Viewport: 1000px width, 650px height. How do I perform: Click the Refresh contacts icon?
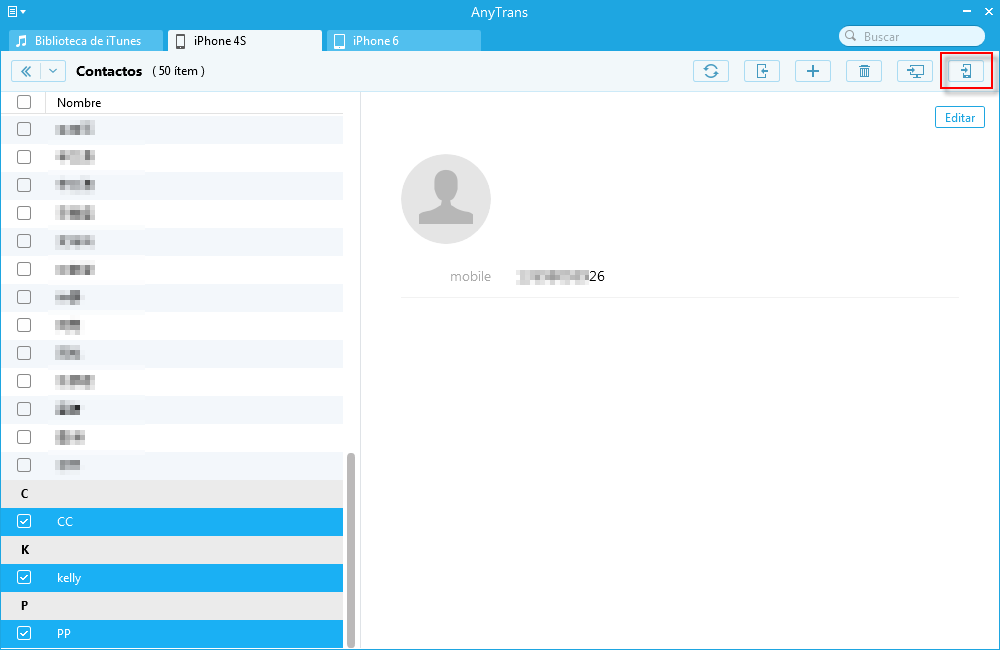click(710, 71)
